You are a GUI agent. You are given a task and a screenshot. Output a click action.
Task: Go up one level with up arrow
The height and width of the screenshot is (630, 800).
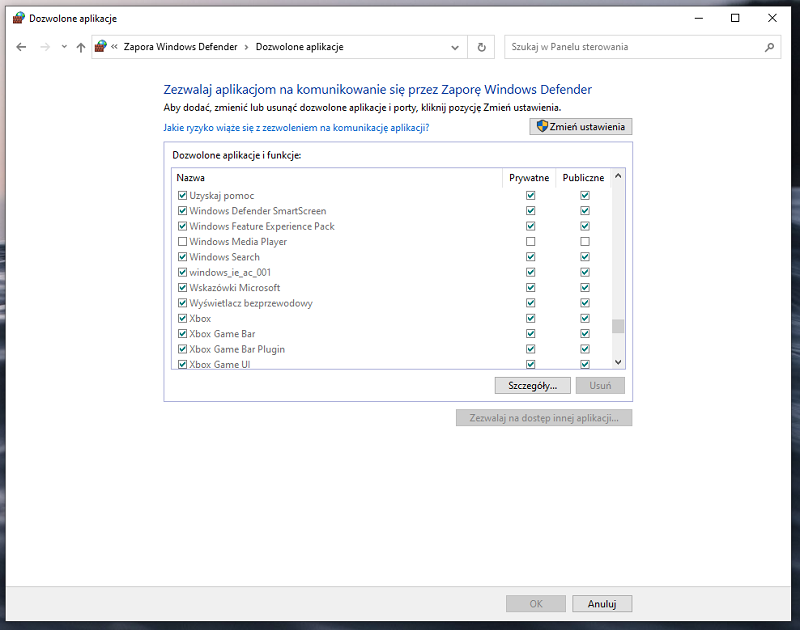coord(81,47)
